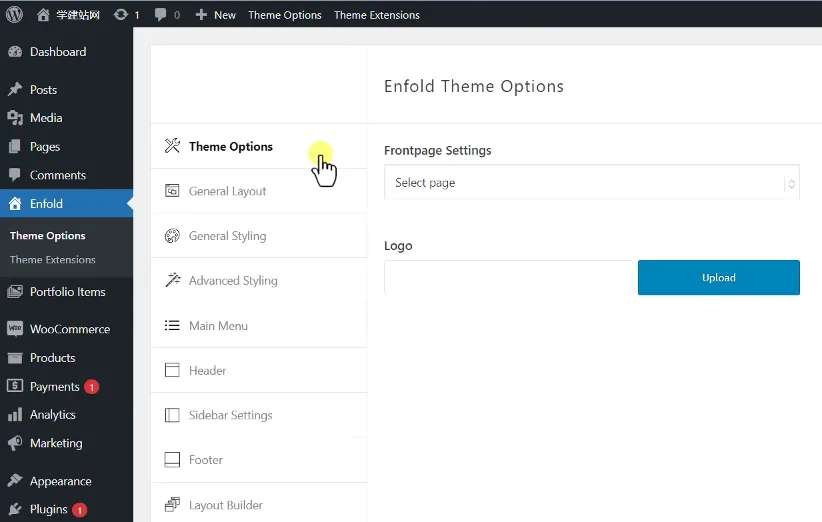
Task: Click the Layout Builder icon
Action: 172,505
